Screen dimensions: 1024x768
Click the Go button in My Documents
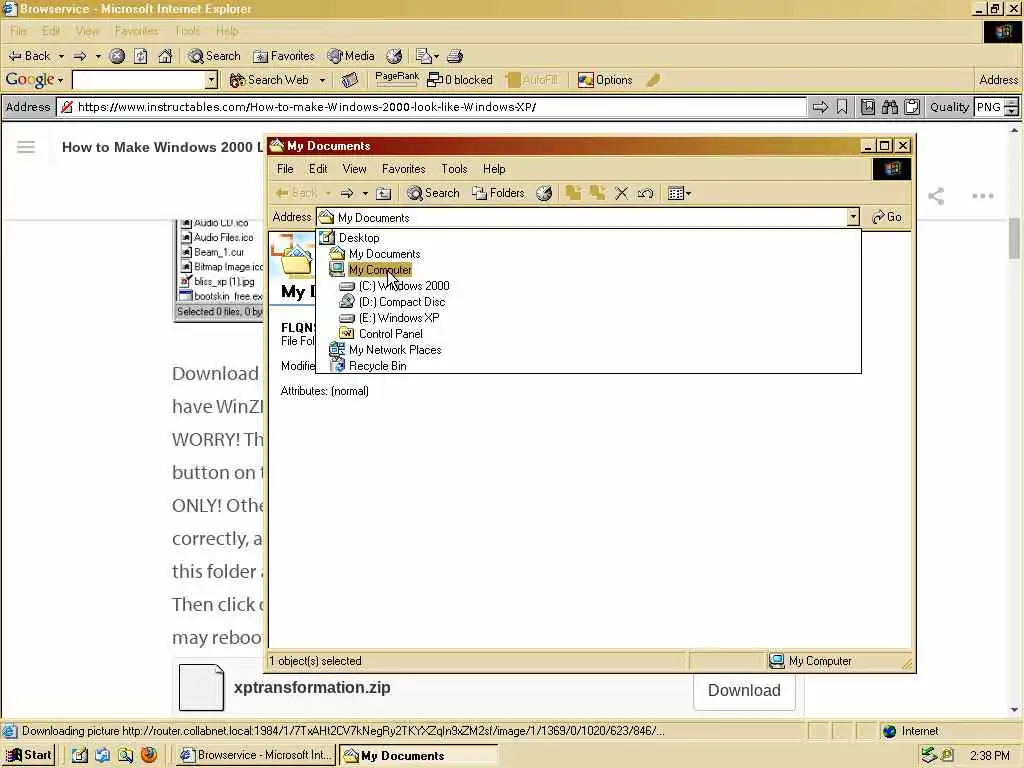coord(887,217)
